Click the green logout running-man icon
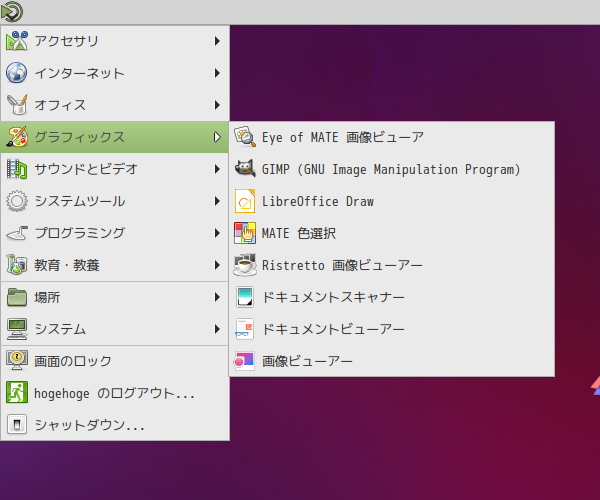 coord(17,392)
